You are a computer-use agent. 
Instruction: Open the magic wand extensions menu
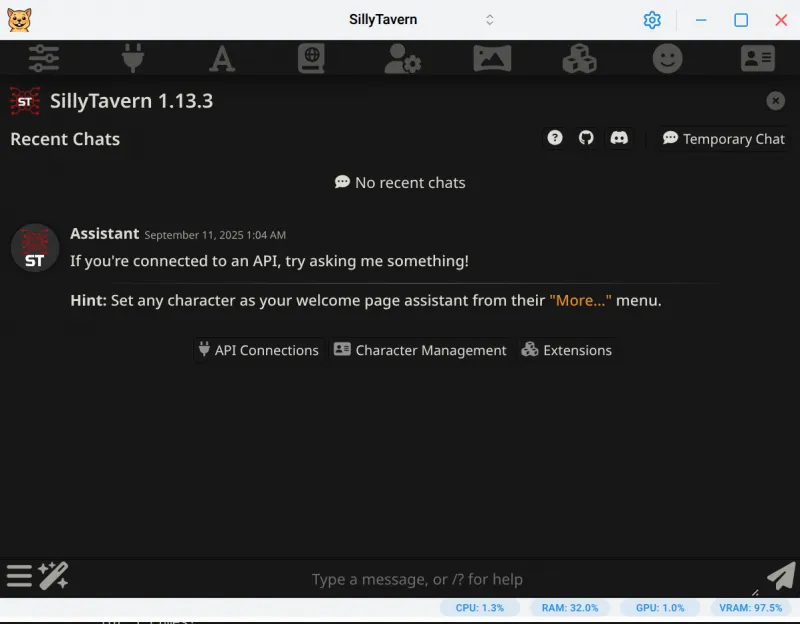(53, 576)
